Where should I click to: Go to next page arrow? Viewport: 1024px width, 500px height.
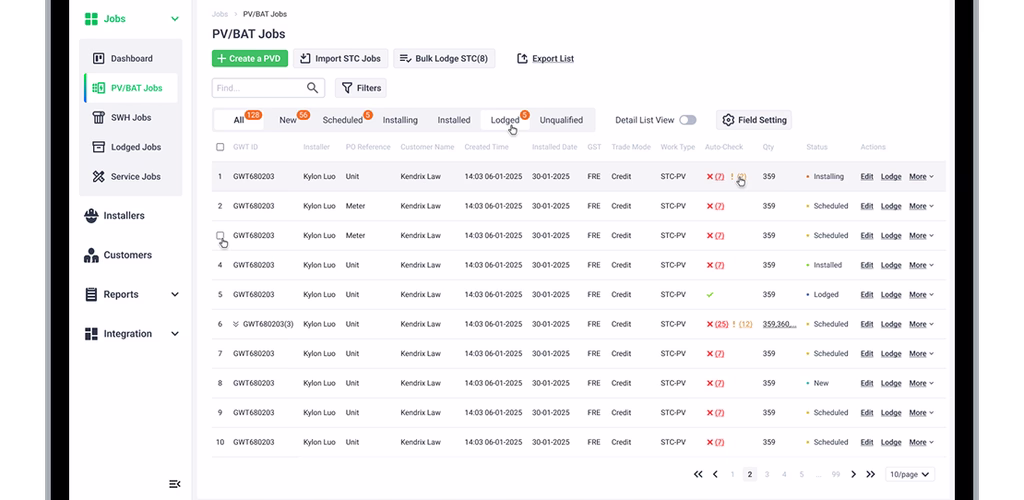[854, 475]
